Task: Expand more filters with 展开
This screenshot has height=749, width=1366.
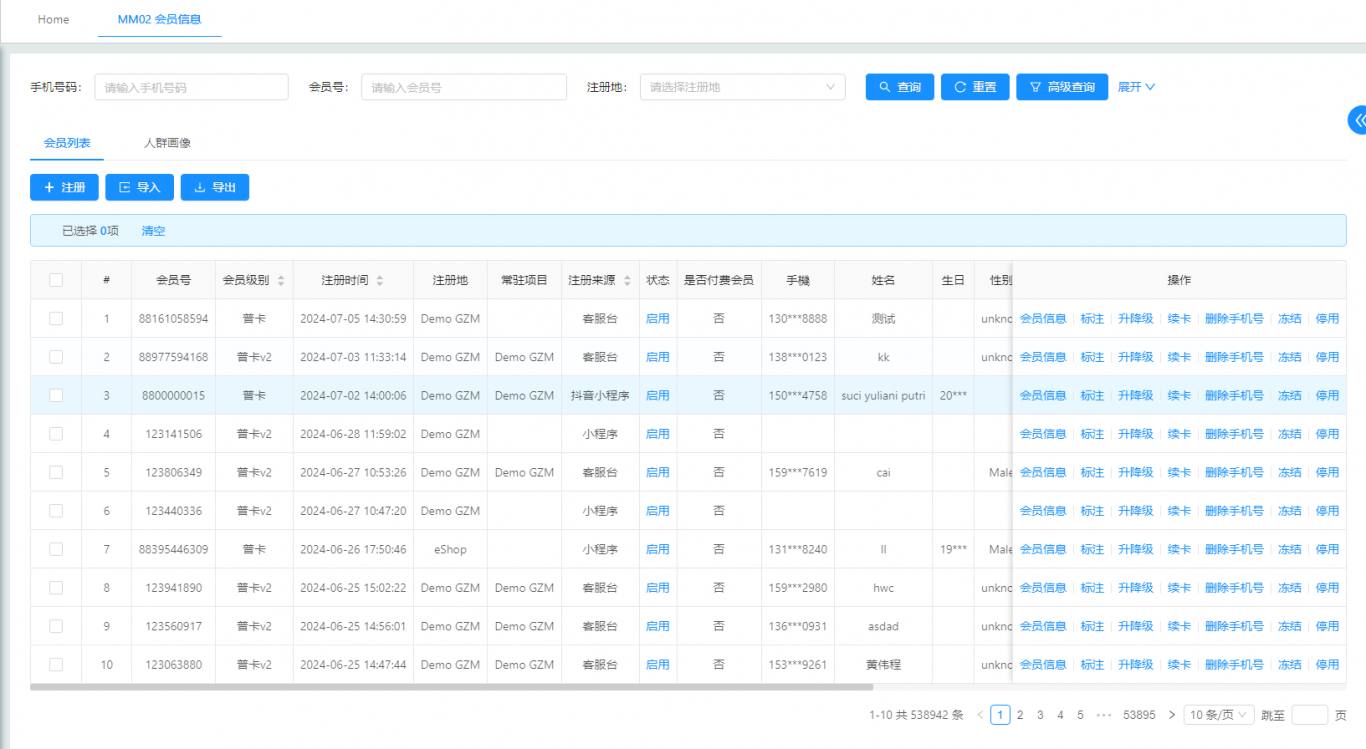Action: point(1136,87)
